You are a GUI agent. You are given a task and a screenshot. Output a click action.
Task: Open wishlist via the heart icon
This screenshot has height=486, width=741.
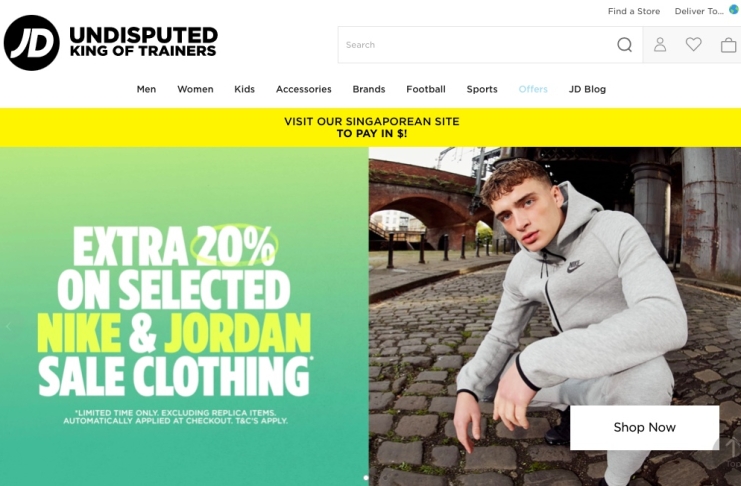point(693,44)
